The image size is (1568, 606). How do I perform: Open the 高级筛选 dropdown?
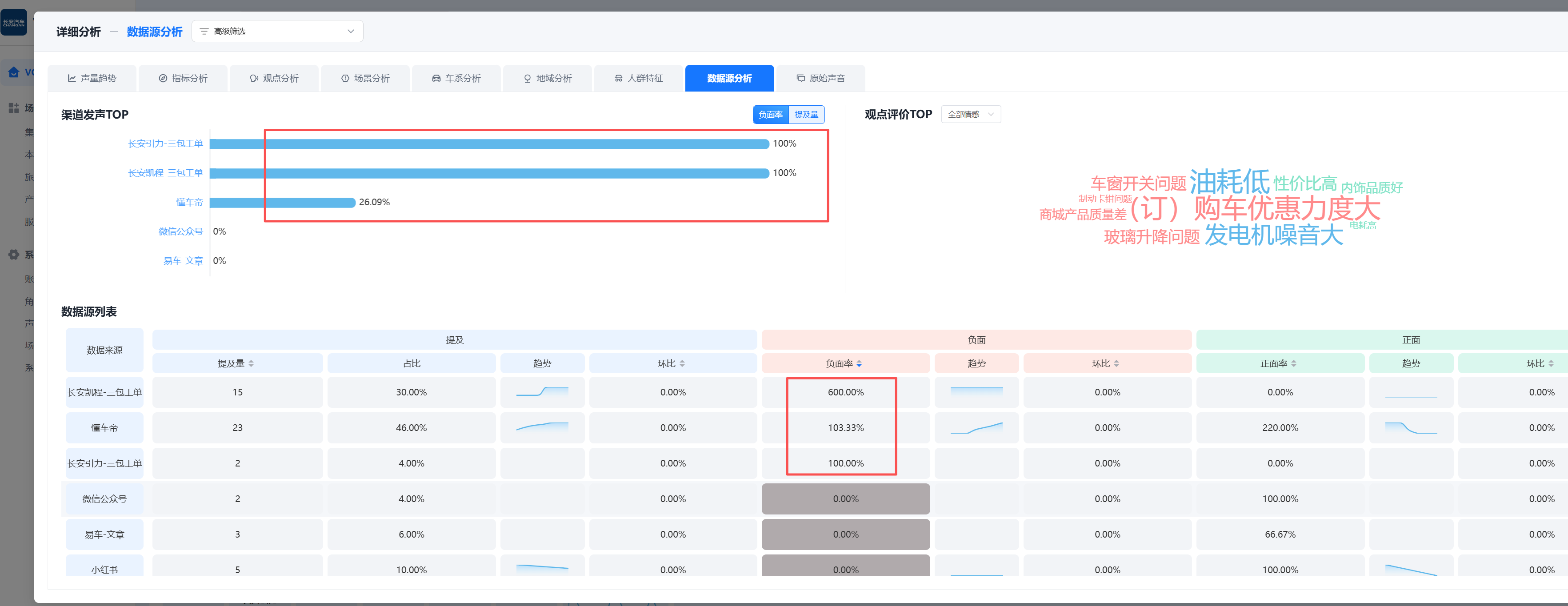coord(277,31)
